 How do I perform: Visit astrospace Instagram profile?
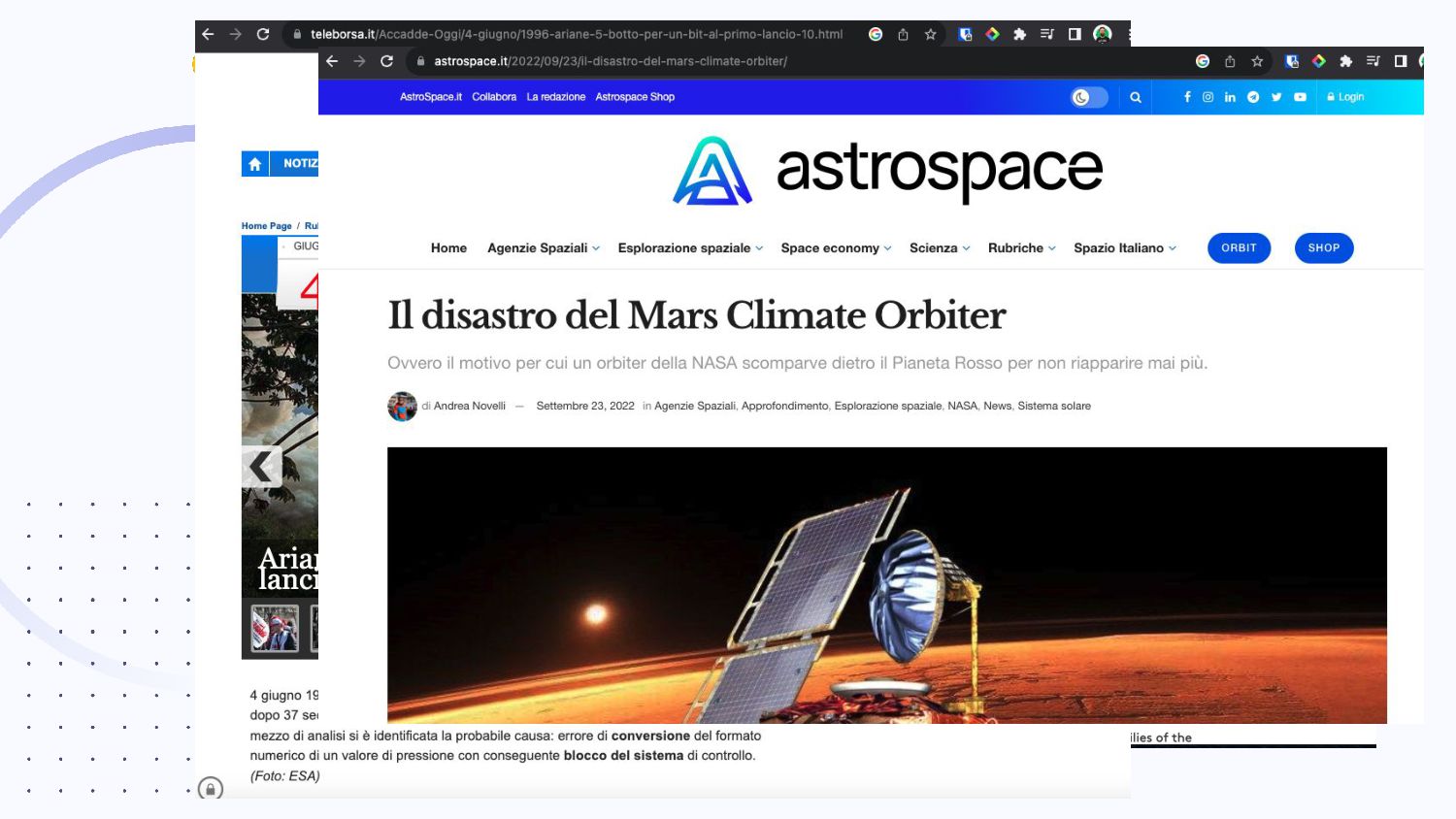(x=1208, y=97)
